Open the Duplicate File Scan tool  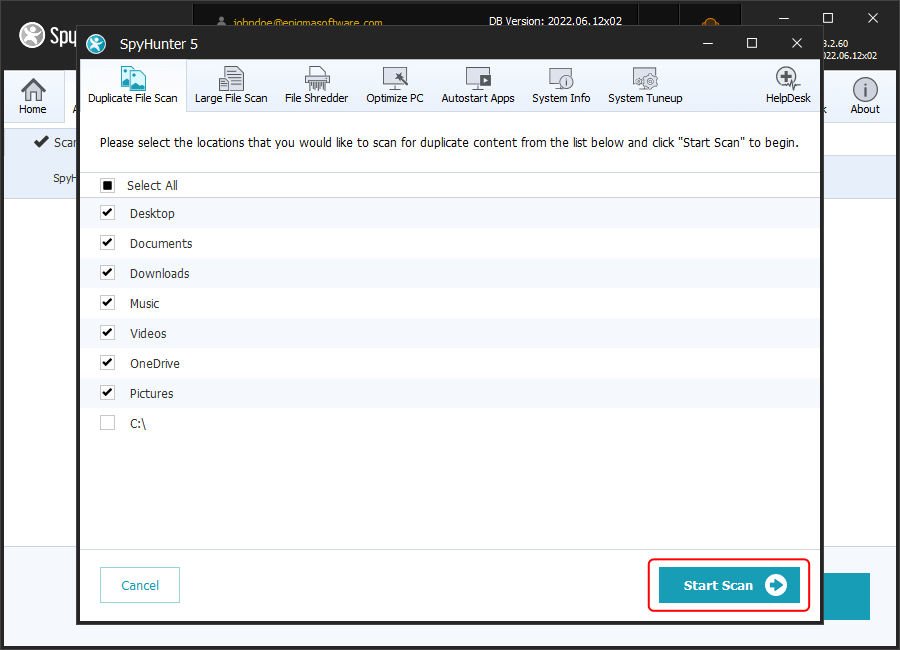coord(132,85)
